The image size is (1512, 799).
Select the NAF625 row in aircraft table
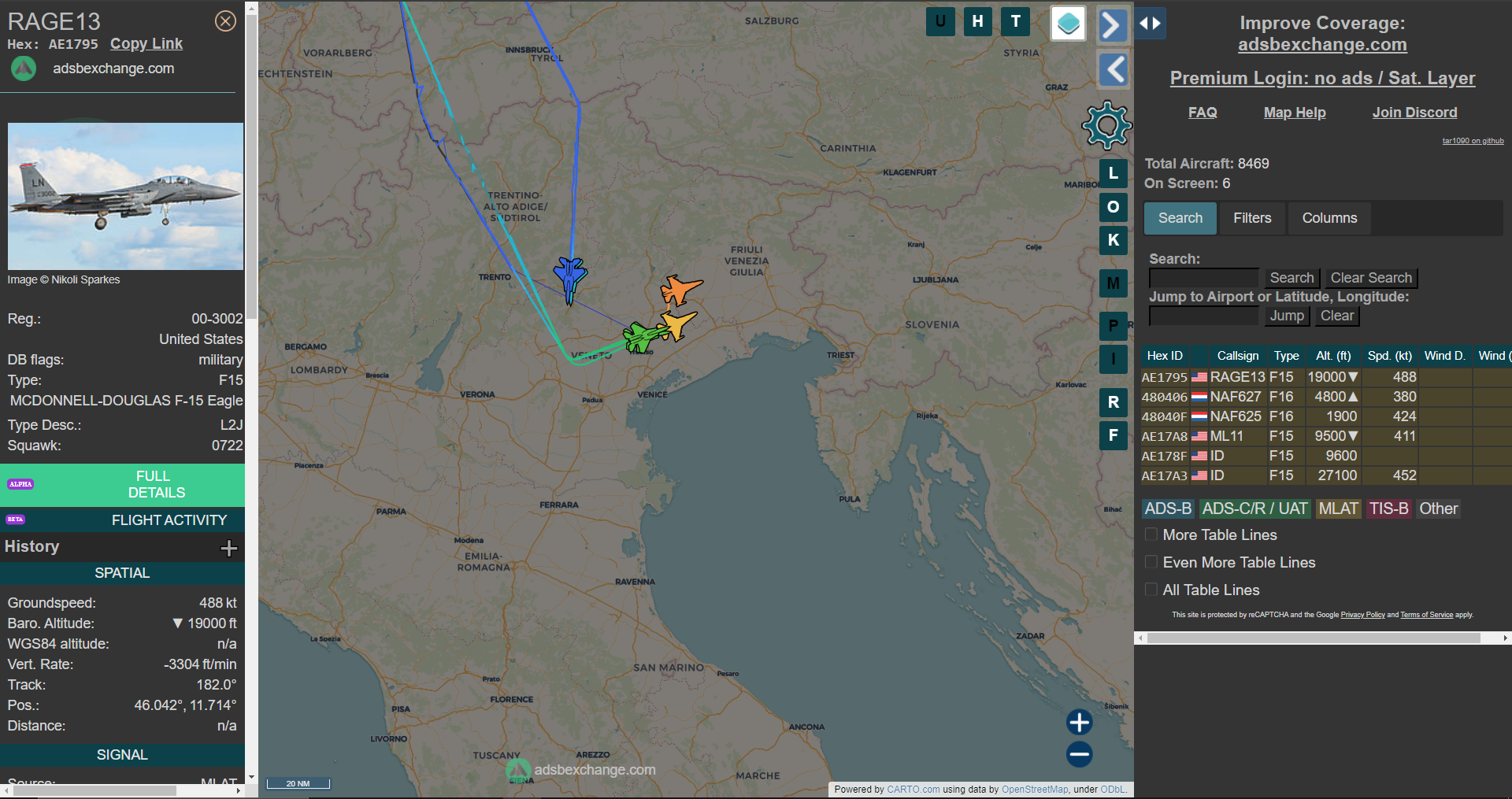1326,416
